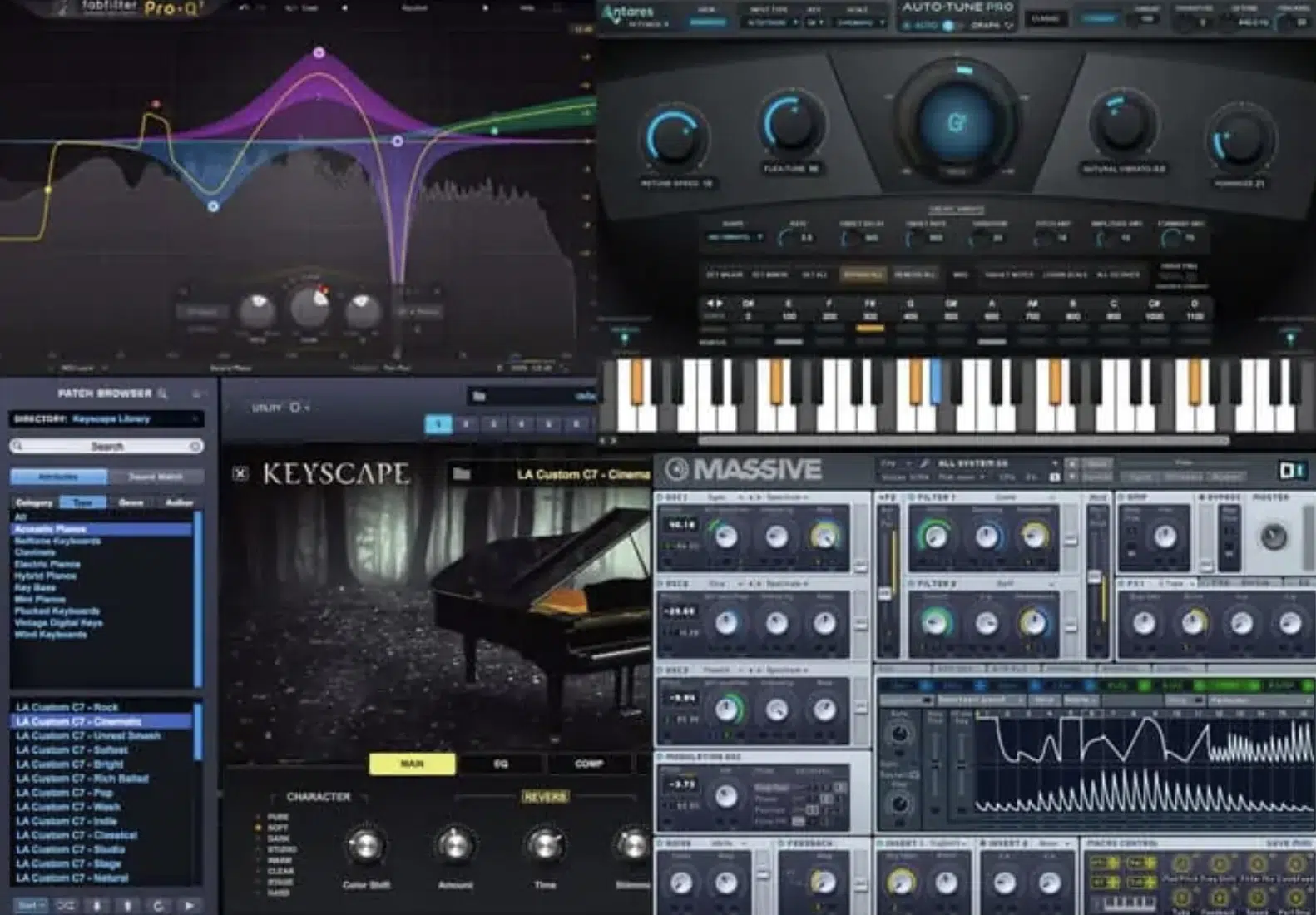1316x915 pixels.
Task: Click Bypass All button in Auto-Tune
Action: (863, 274)
